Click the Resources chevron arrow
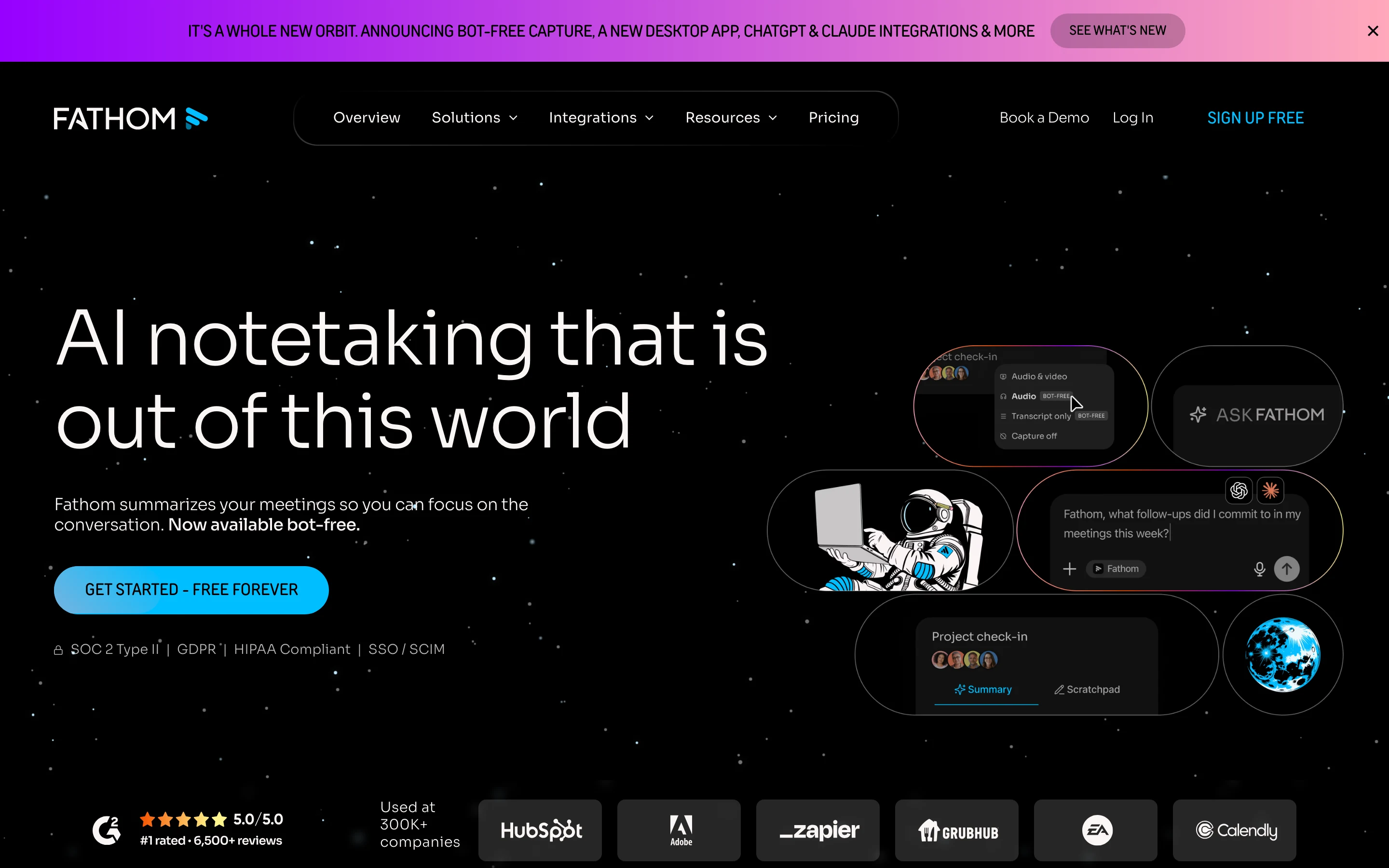The width and height of the screenshot is (1389, 868). point(773,118)
